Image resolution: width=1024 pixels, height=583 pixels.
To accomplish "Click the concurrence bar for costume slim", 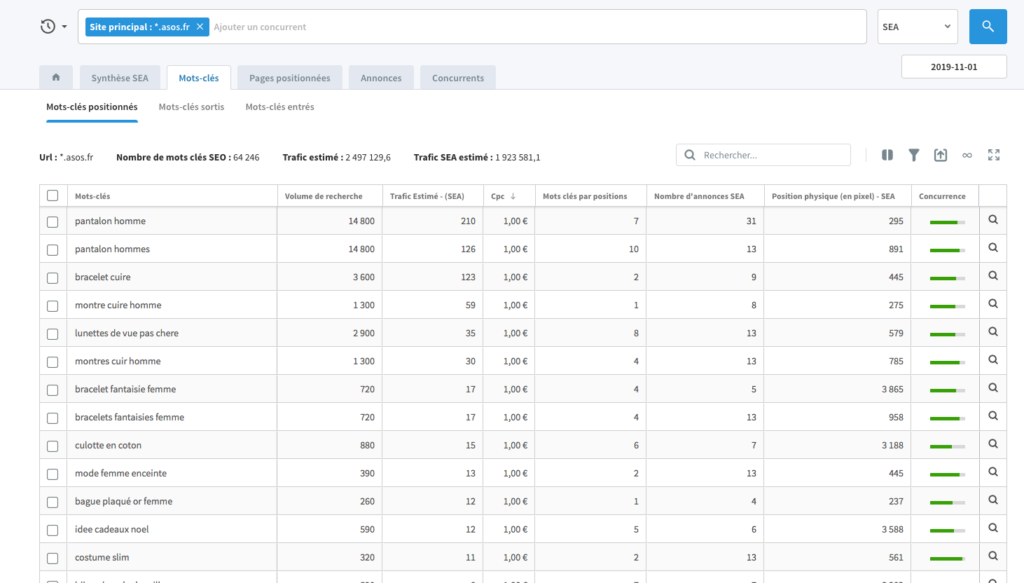I will [947, 559].
